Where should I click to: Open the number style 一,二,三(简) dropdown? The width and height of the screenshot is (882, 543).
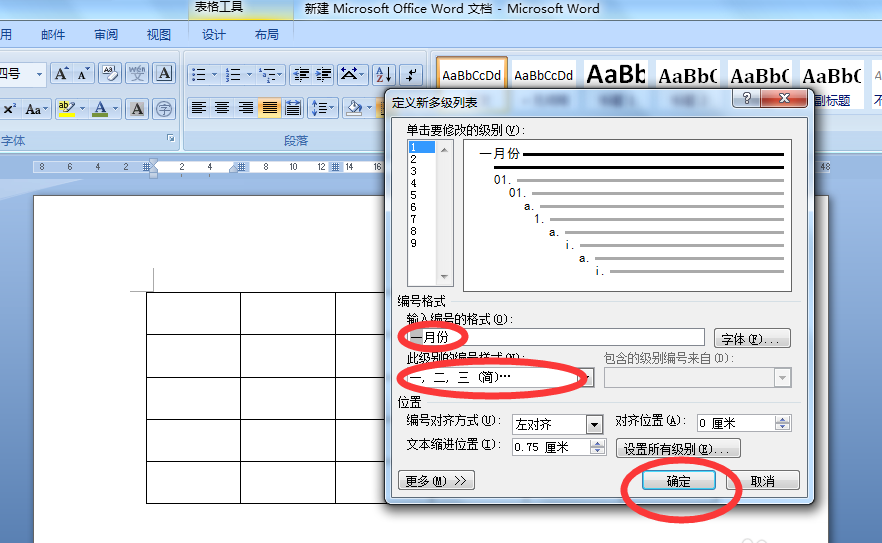587,378
